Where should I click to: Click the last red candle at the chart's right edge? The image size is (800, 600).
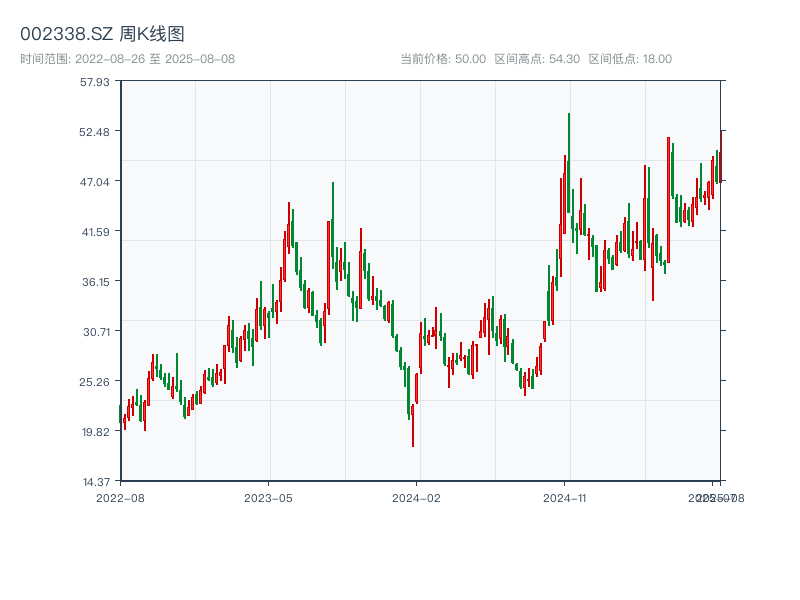tap(721, 156)
